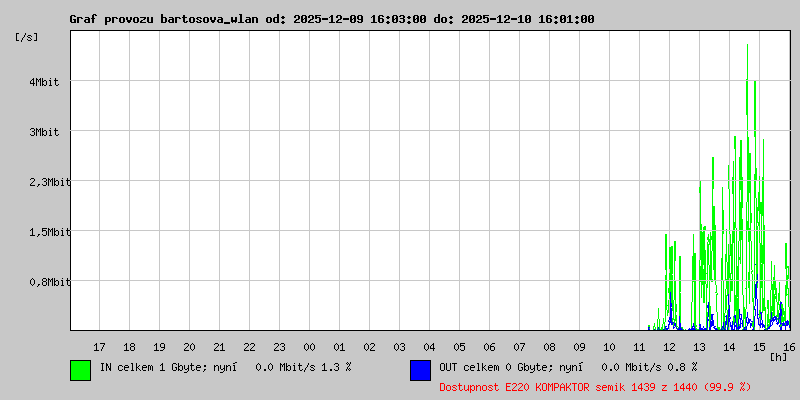Click hour label 08 on x-axis
This screenshot has width=800, height=400.
click(549, 347)
